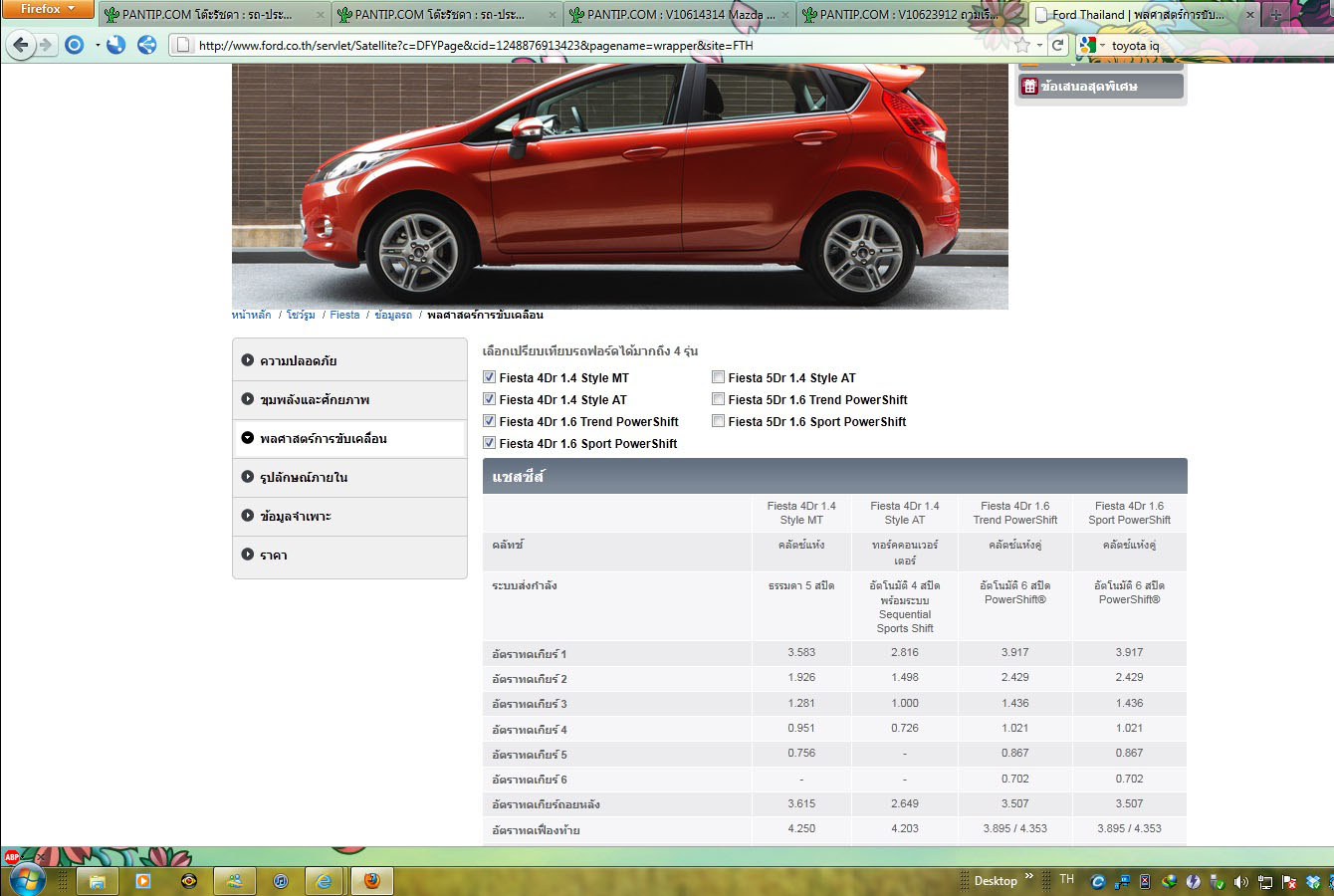Click the Desktop toolbar label on taskbar
Image resolution: width=1334 pixels, height=896 pixels.
pyautogui.click(x=996, y=881)
